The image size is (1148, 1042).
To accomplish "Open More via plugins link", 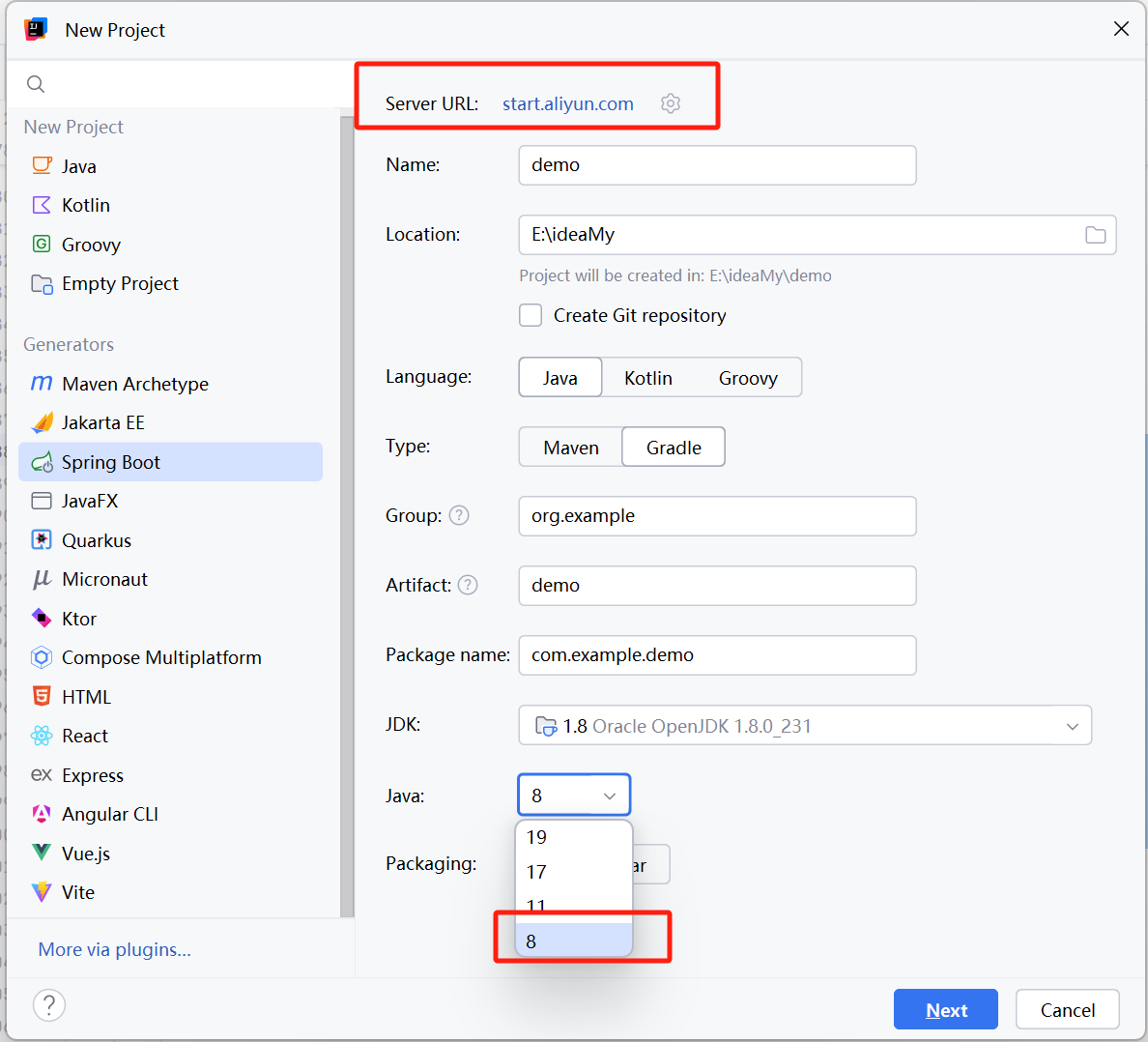I will click(x=114, y=950).
